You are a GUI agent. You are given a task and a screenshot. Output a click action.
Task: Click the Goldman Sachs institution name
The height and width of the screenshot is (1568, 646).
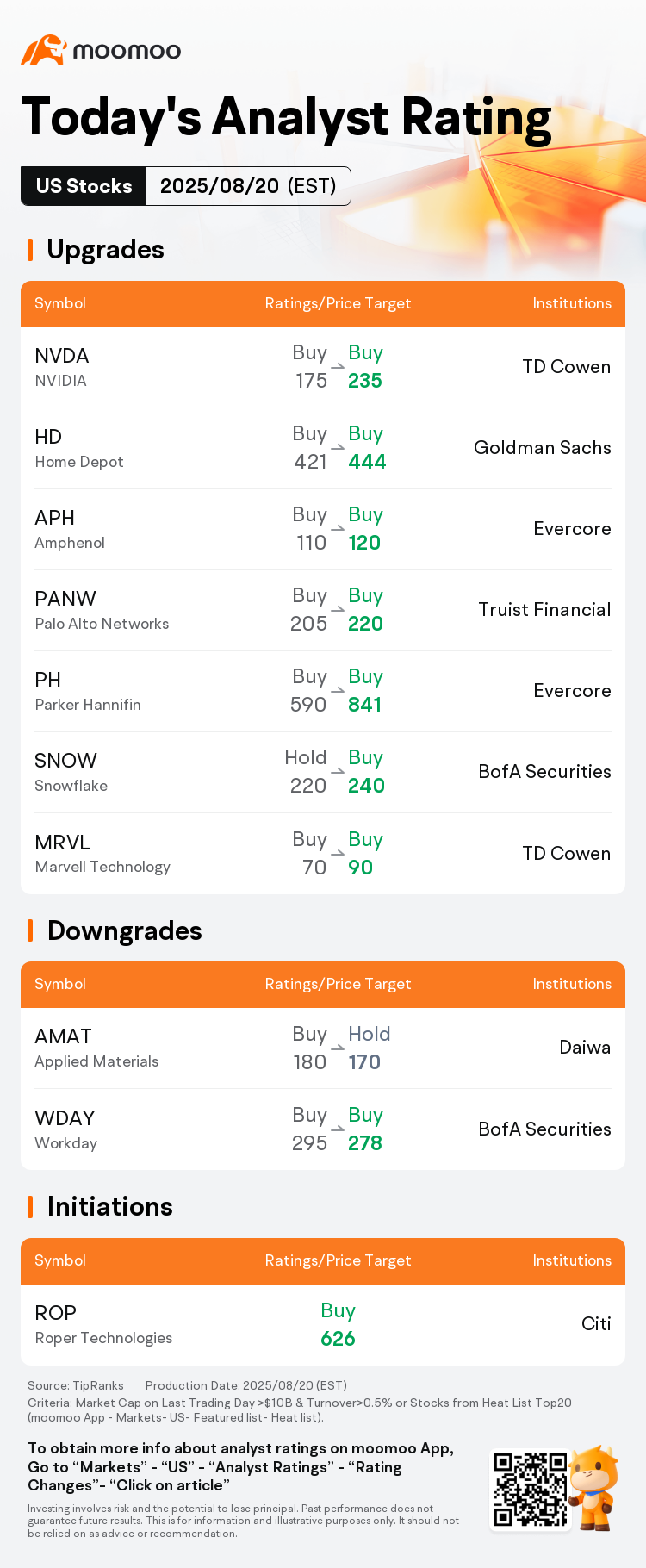click(x=543, y=448)
